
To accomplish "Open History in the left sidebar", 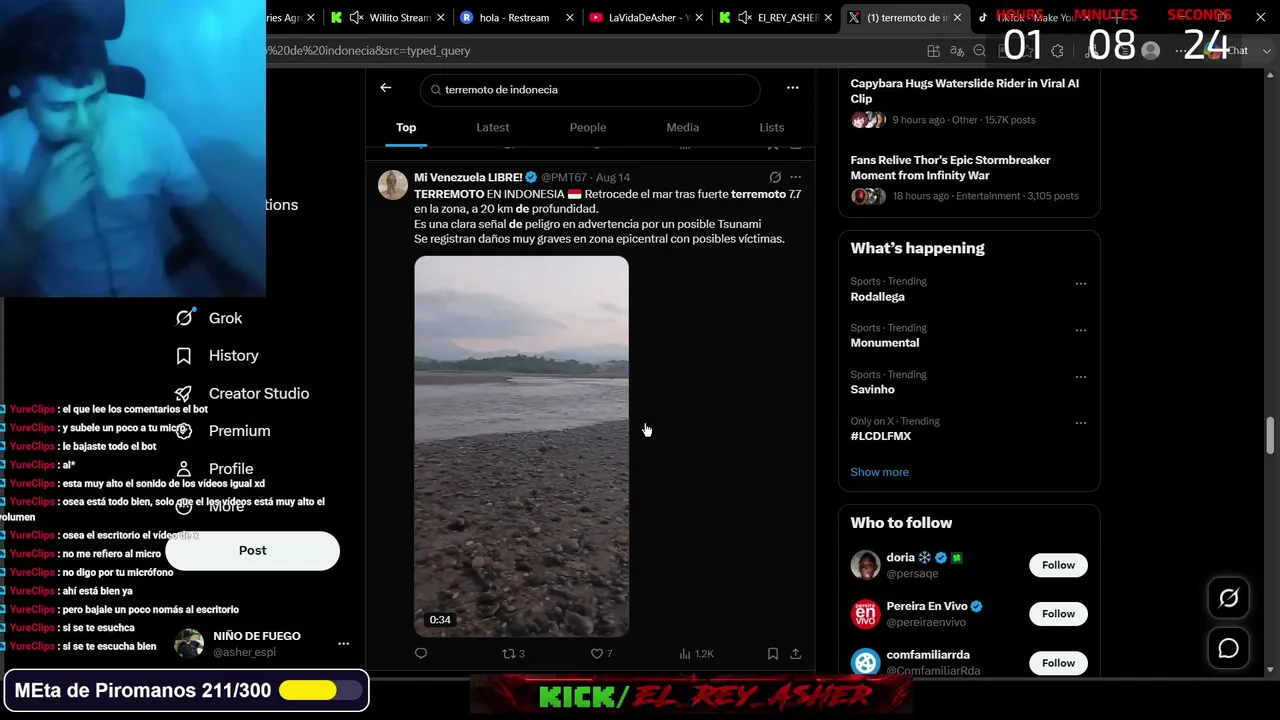I will (217, 356).
